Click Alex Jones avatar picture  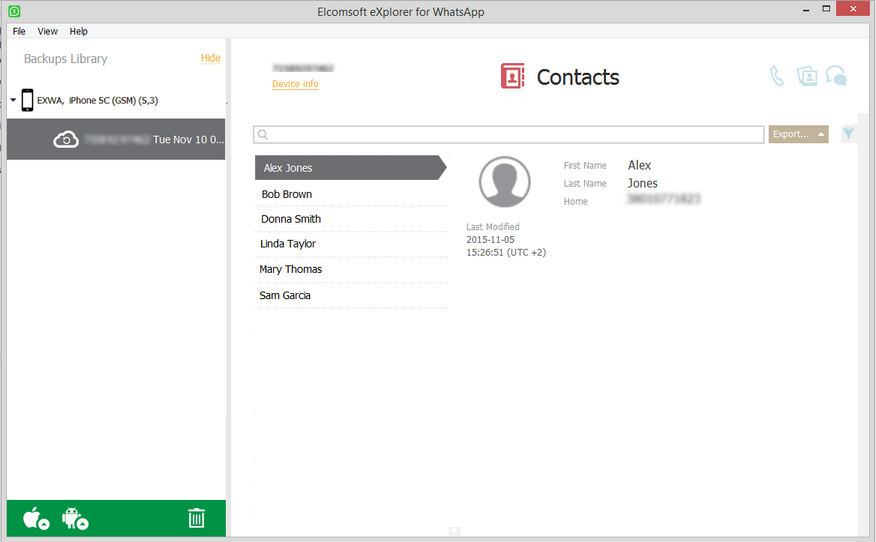tap(504, 182)
